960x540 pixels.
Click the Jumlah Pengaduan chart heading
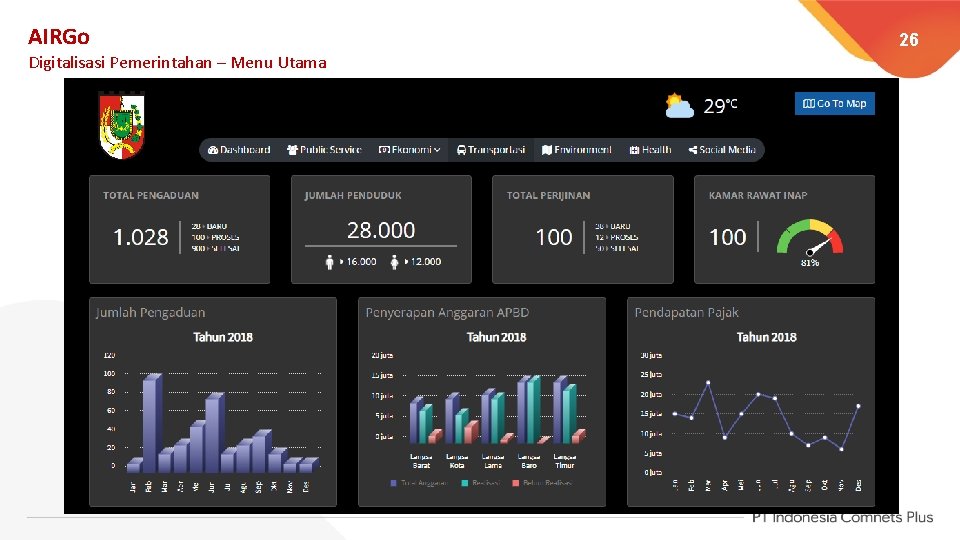click(x=151, y=313)
